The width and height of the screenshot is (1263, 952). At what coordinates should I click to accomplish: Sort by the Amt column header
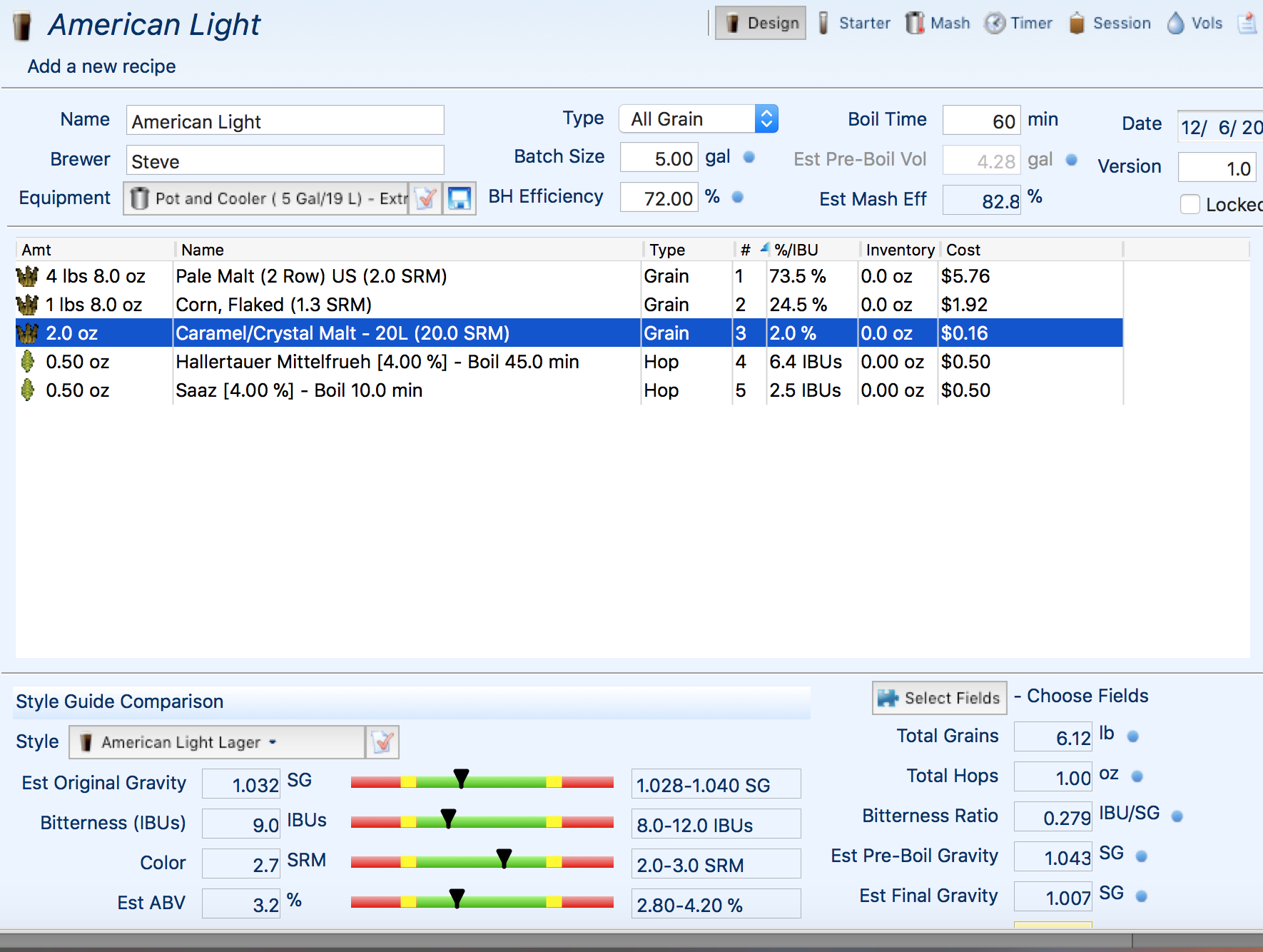click(95, 250)
